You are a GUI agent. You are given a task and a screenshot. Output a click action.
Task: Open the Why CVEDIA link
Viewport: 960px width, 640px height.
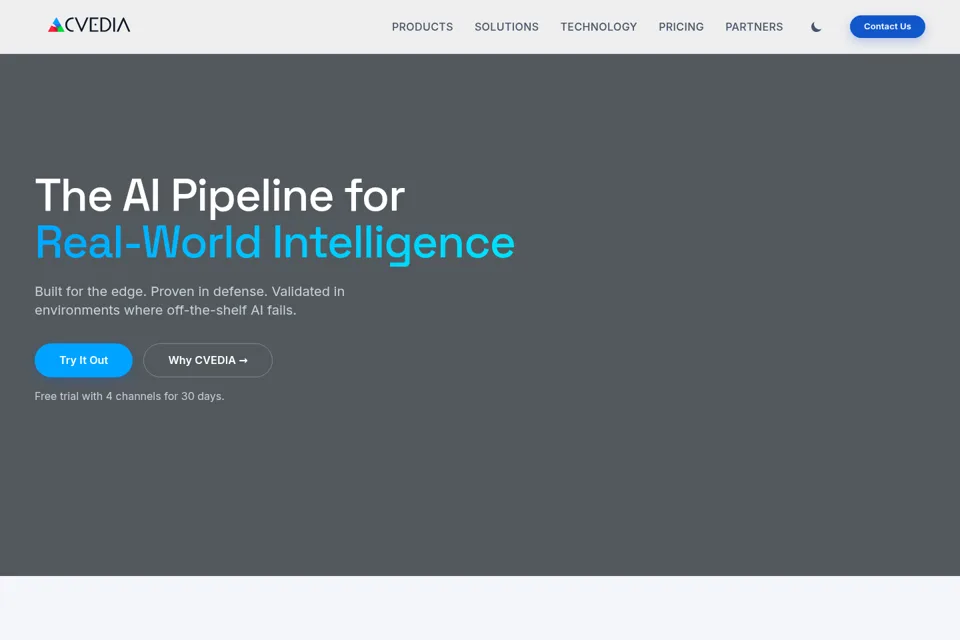pos(208,360)
